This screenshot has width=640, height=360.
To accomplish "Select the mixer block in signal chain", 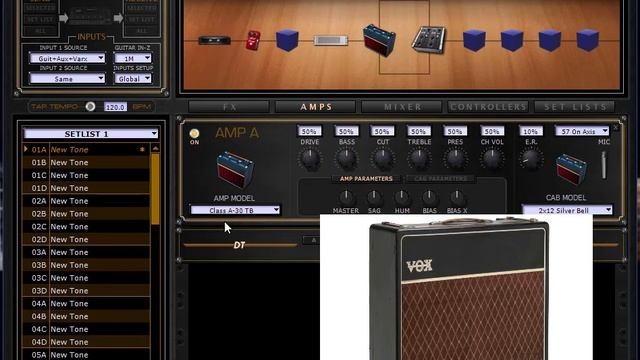I will click(429, 40).
